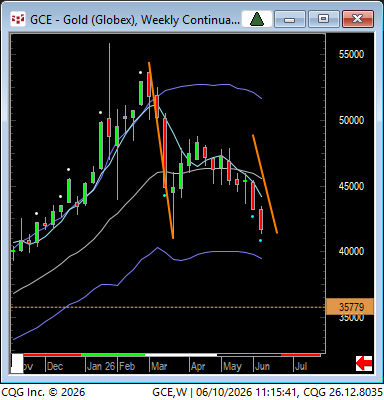Click the green segment of the bottom color bar
This screenshot has width=384, height=400.
pos(113,355)
